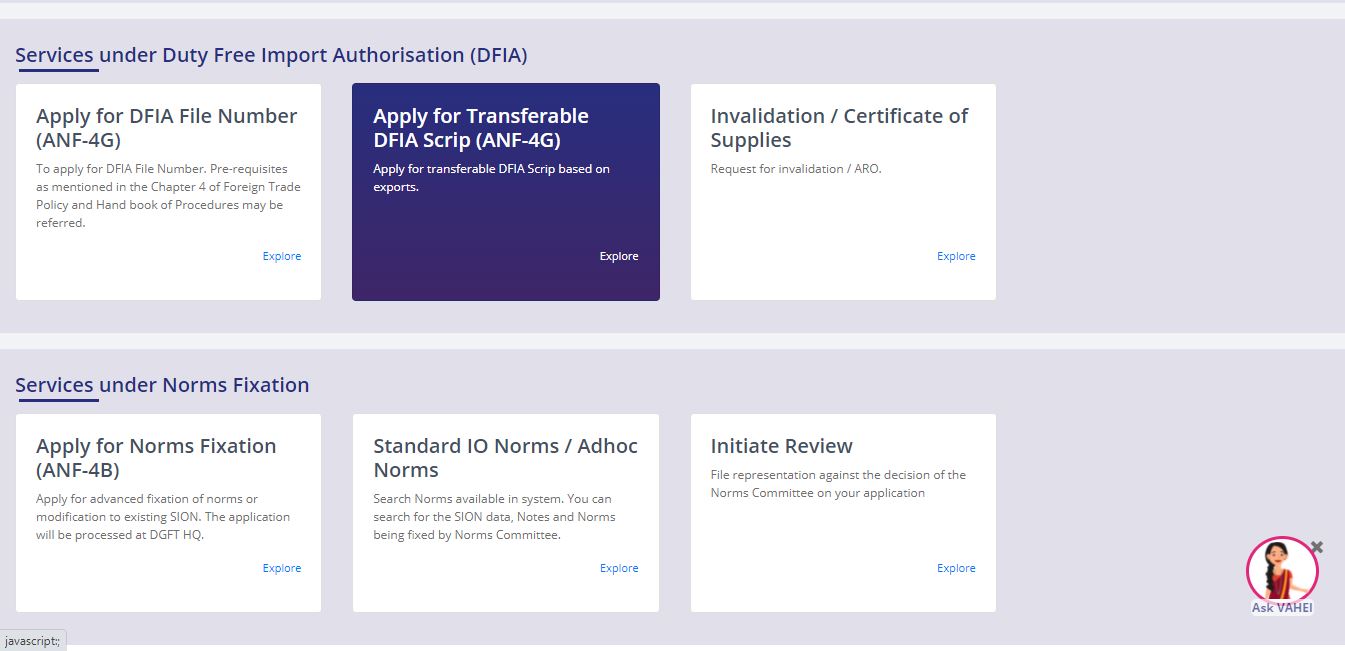Click the Services under Norms Fixation heading
Viewport: 1345px width, 651px height.
click(162, 384)
